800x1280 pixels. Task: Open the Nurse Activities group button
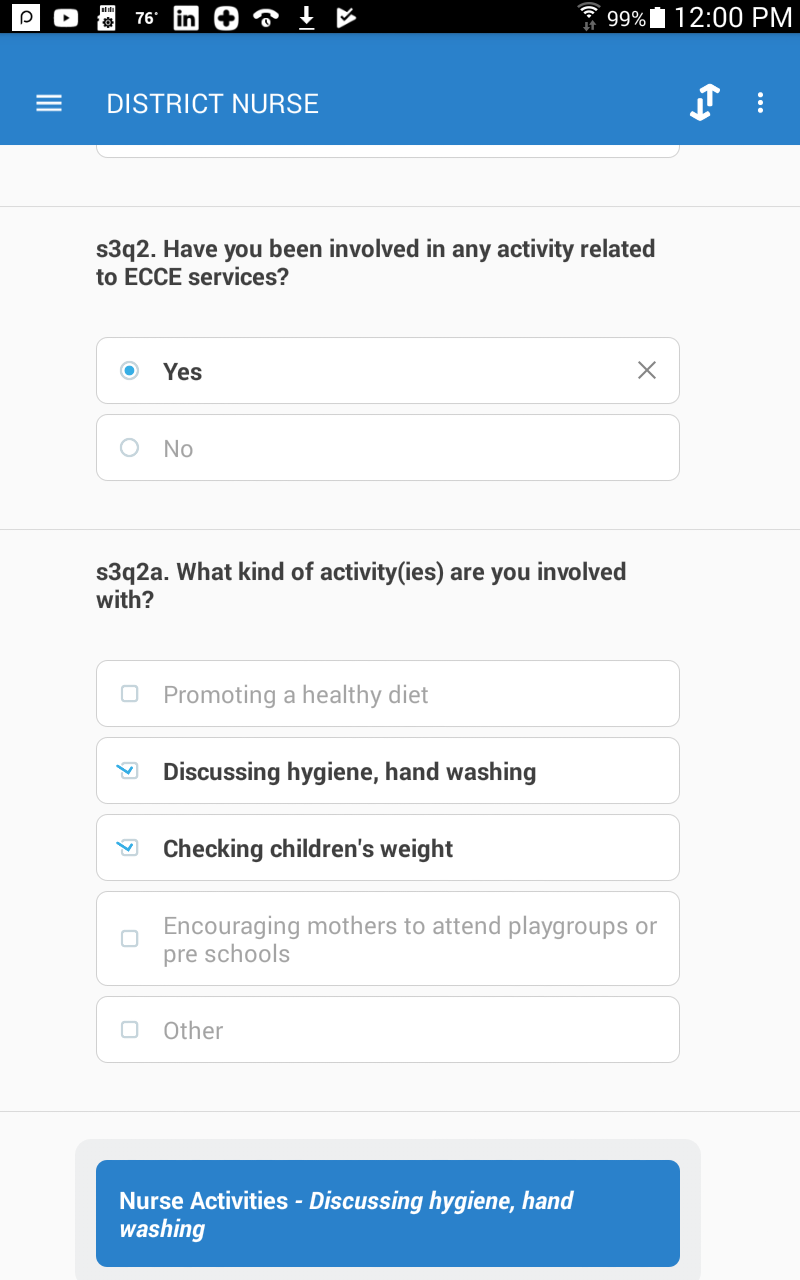(x=388, y=1213)
